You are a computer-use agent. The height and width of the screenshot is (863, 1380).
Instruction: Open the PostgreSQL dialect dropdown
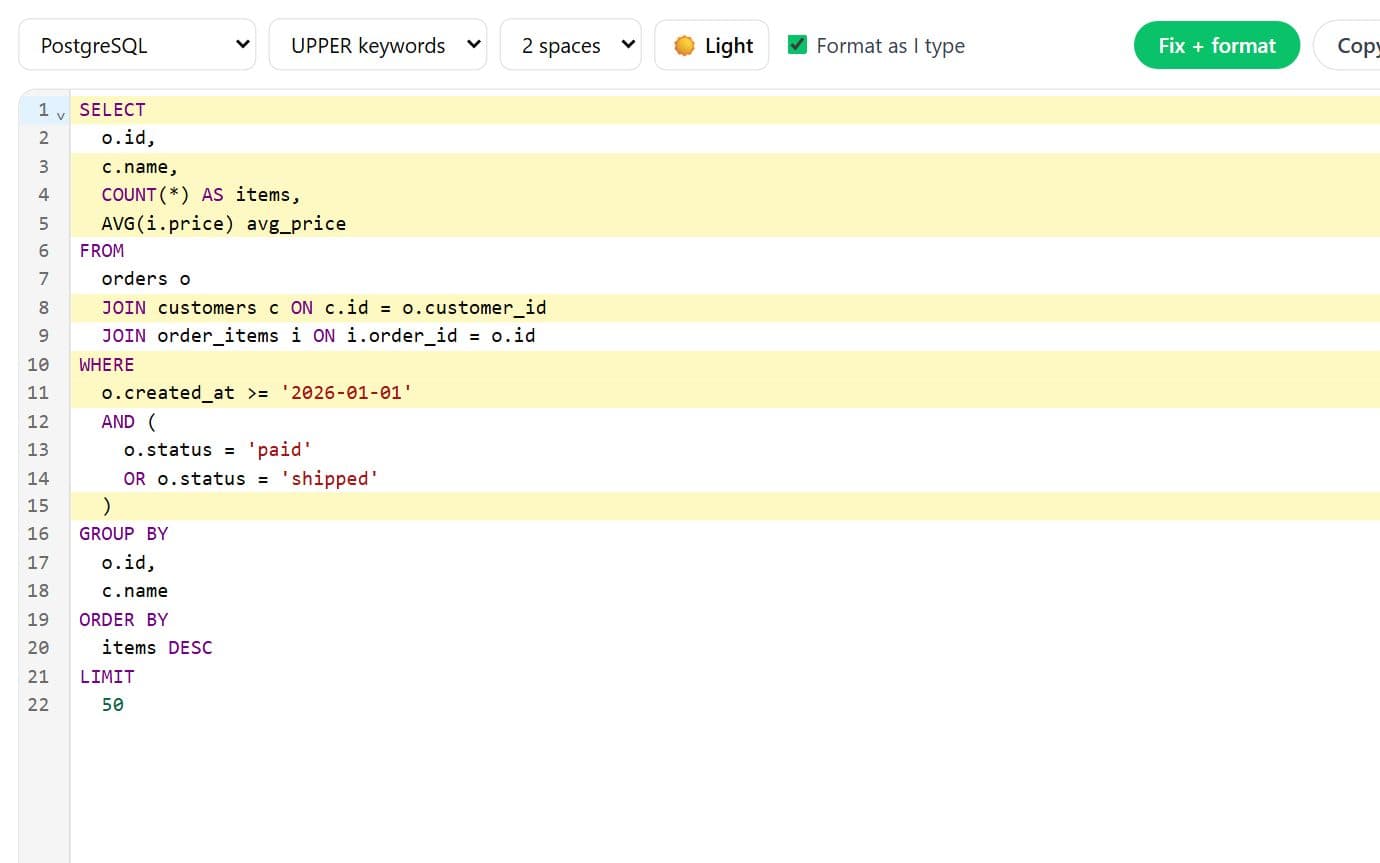click(137, 45)
